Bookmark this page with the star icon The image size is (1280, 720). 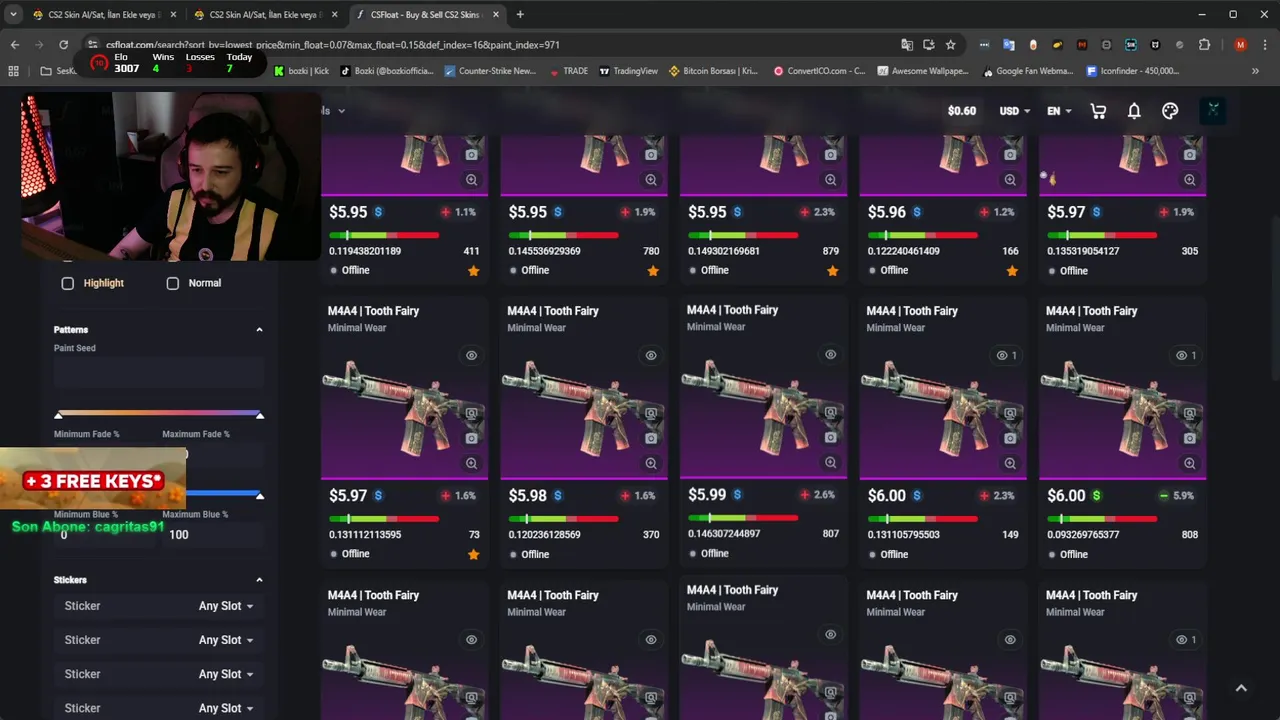click(x=950, y=44)
